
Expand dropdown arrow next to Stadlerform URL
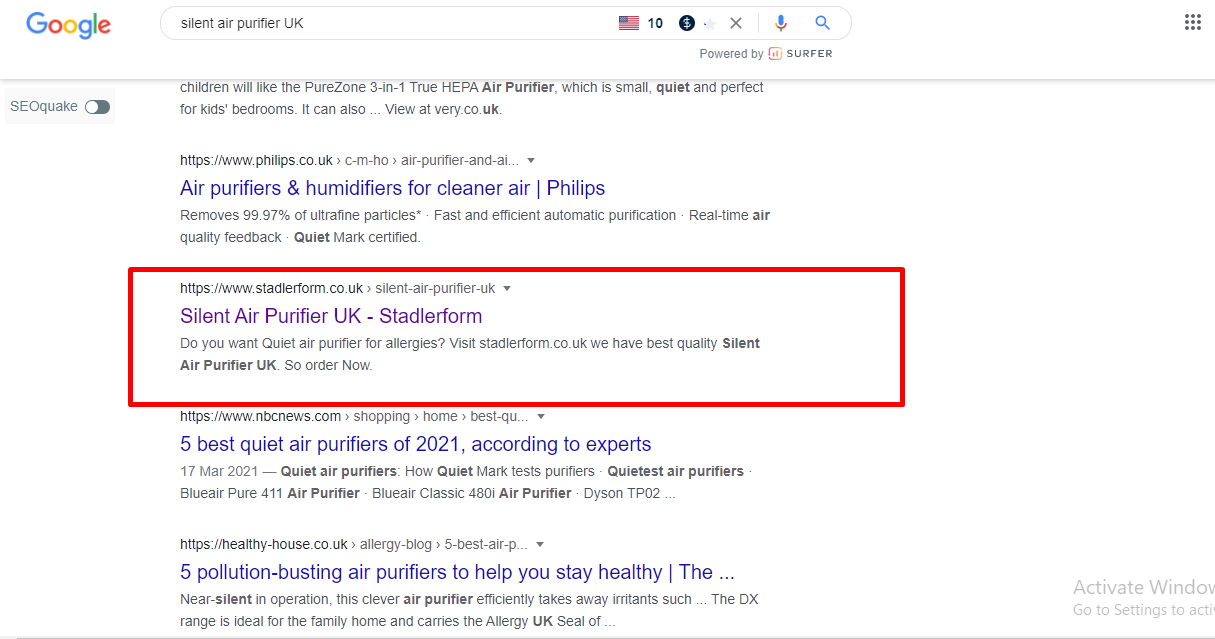click(507, 288)
